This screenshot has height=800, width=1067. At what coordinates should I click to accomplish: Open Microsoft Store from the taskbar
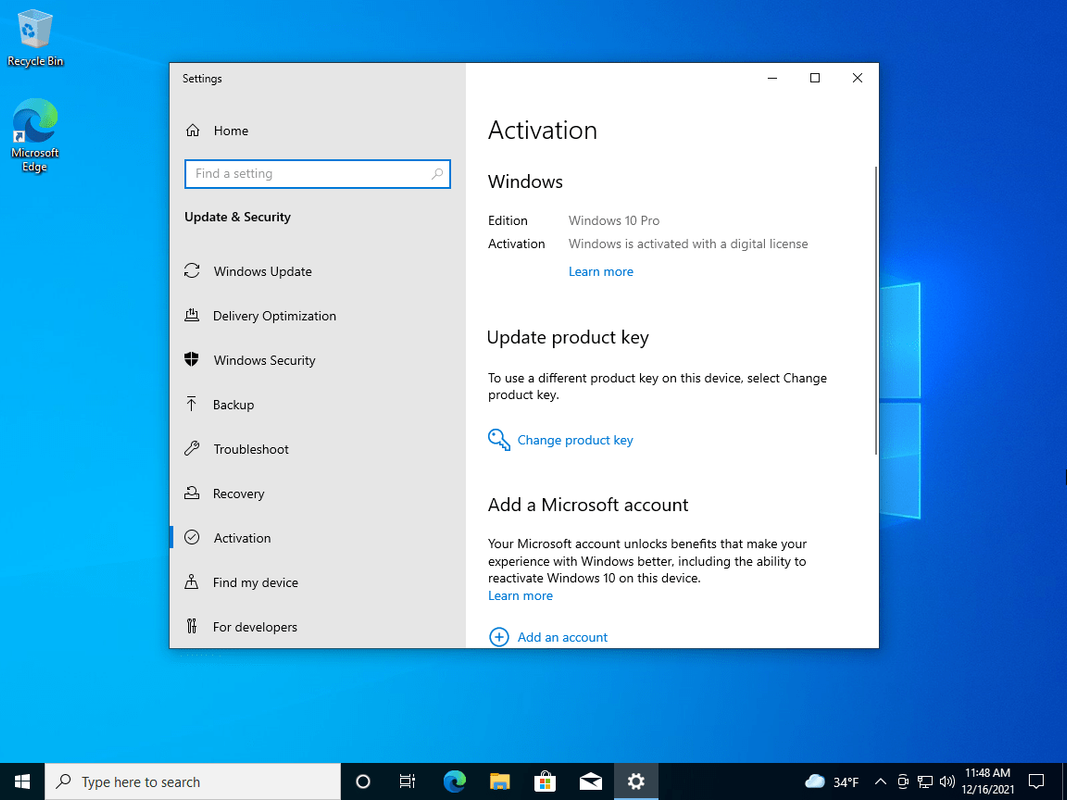pos(545,782)
